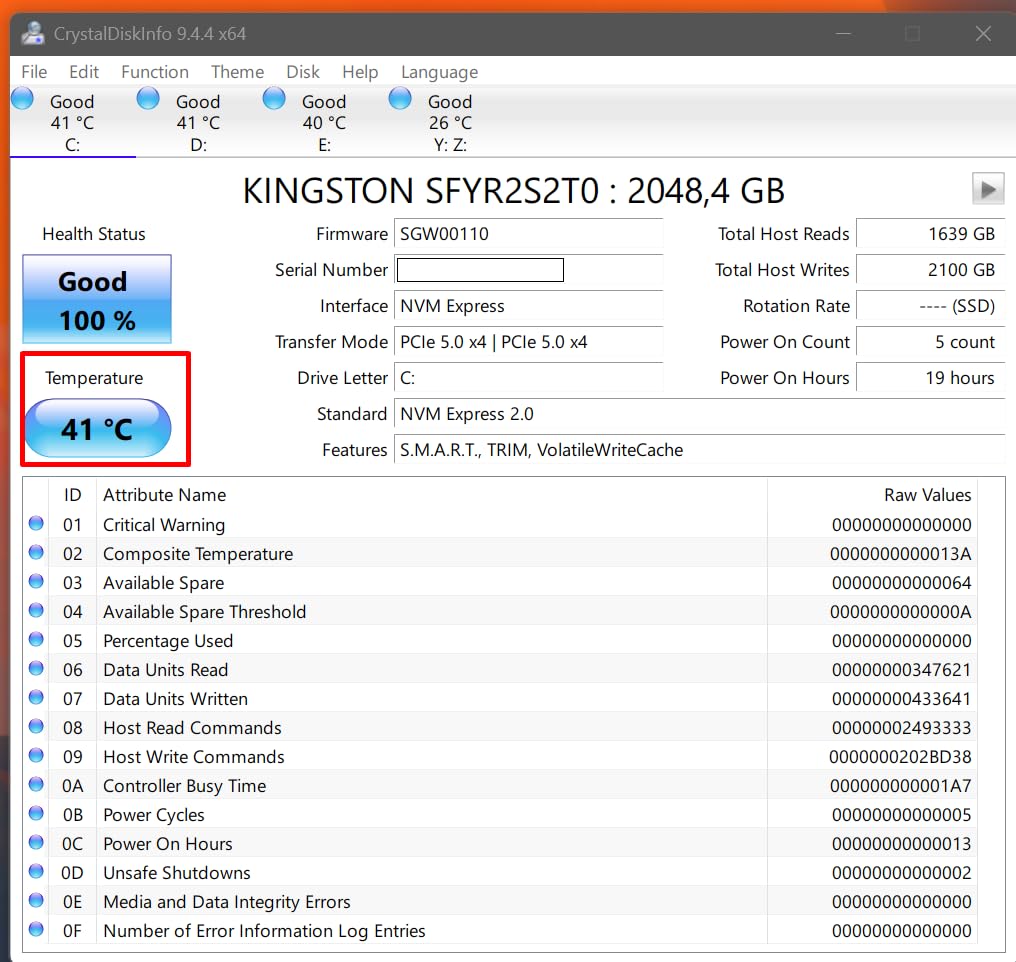The image size is (1016, 962).
Task: Click the 41 °C temperature button
Action: click(x=98, y=428)
